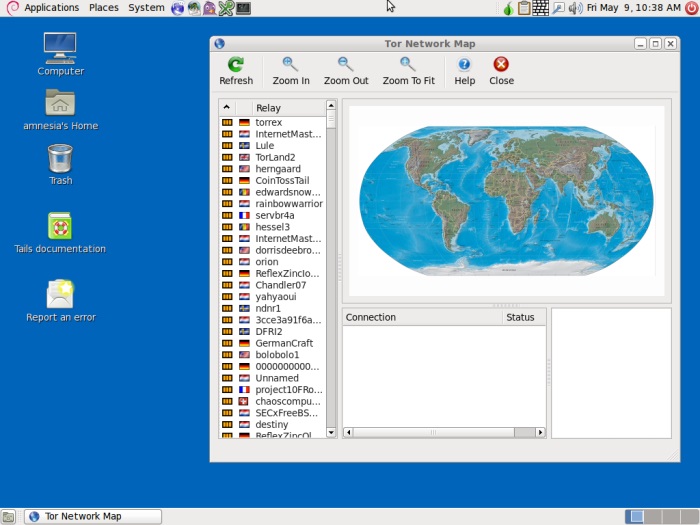The width and height of the screenshot is (700, 525).
Task: Open the System menu
Action: [x=146, y=8]
